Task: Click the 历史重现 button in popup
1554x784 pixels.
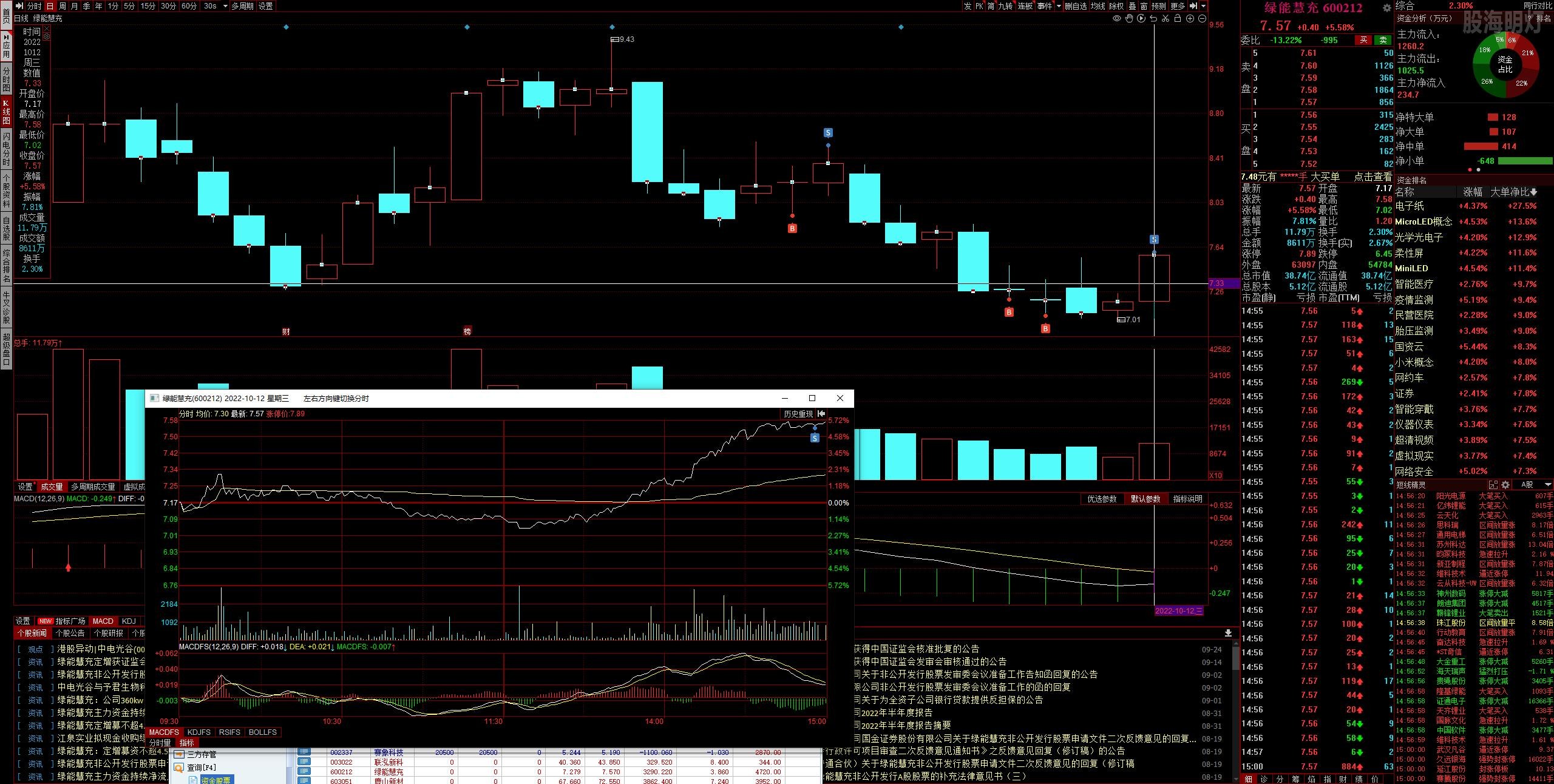Action: [x=798, y=414]
